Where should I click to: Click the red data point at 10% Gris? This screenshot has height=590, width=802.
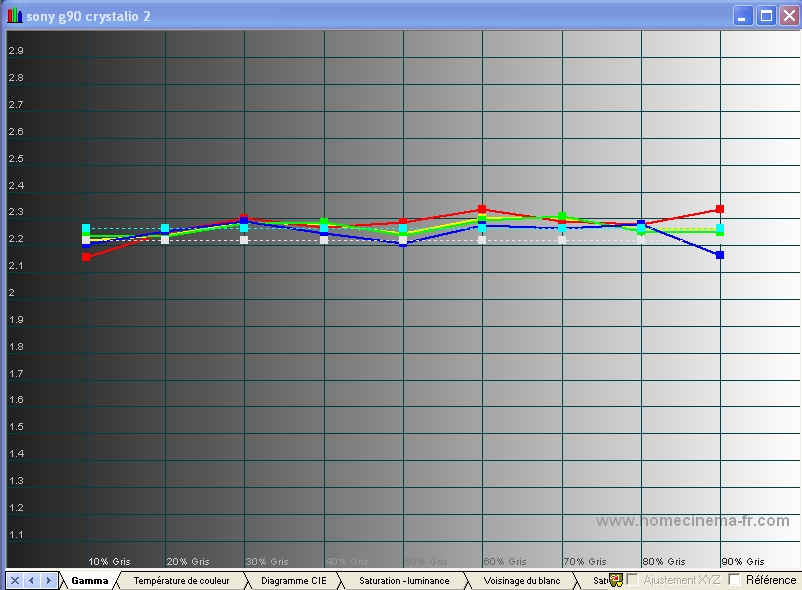(x=86, y=257)
